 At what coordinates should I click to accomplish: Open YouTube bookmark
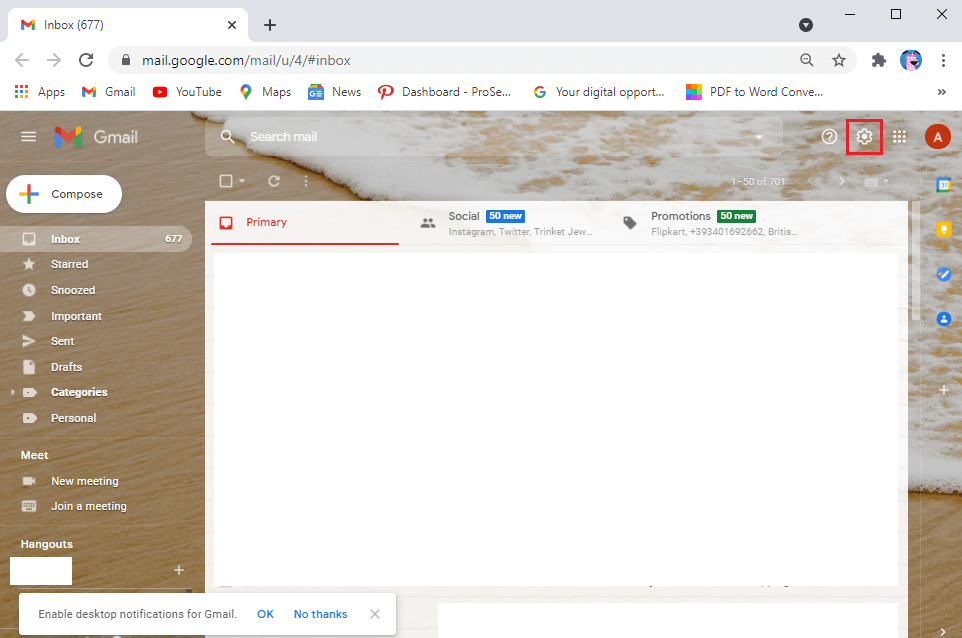point(187,92)
